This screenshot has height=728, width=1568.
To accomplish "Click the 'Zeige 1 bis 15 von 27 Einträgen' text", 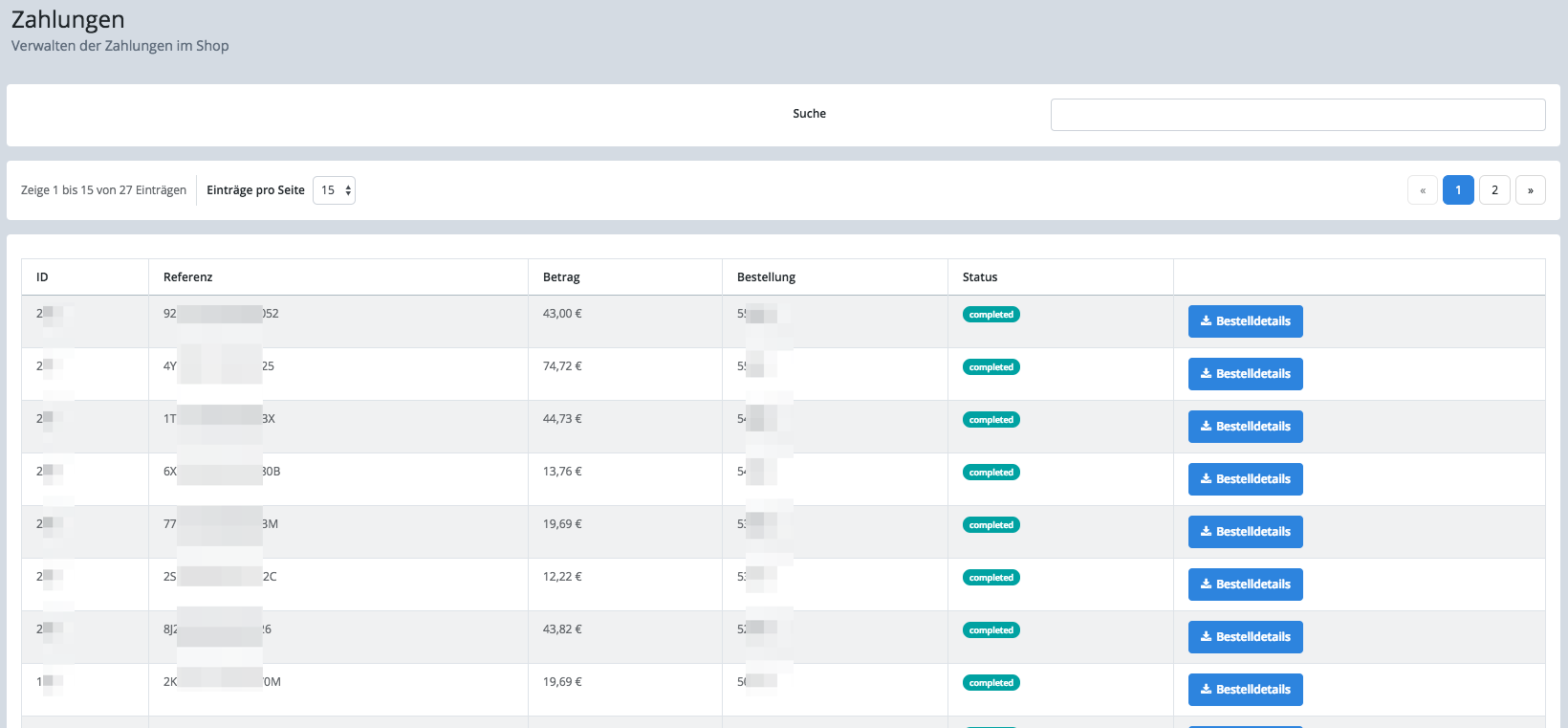I will click(x=103, y=190).
